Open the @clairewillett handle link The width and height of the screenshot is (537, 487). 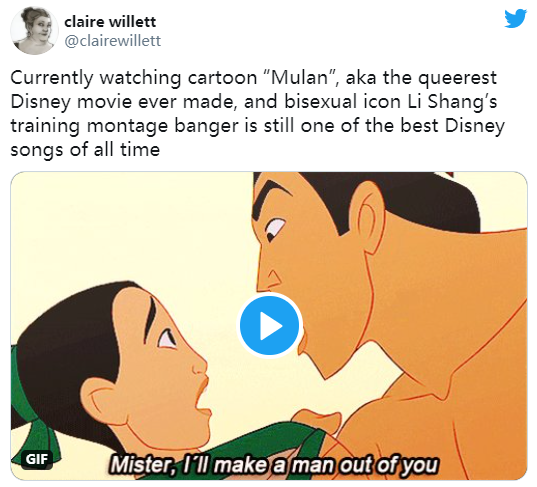pos(113,41)
